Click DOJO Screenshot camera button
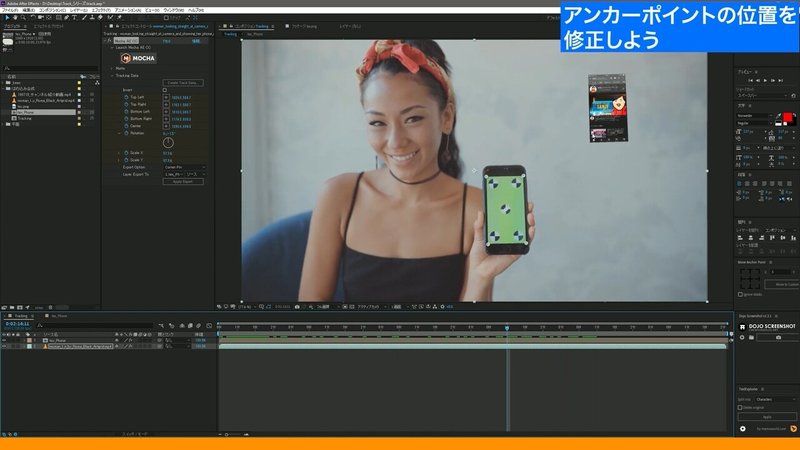800x450 pixels. pos(778,337)
